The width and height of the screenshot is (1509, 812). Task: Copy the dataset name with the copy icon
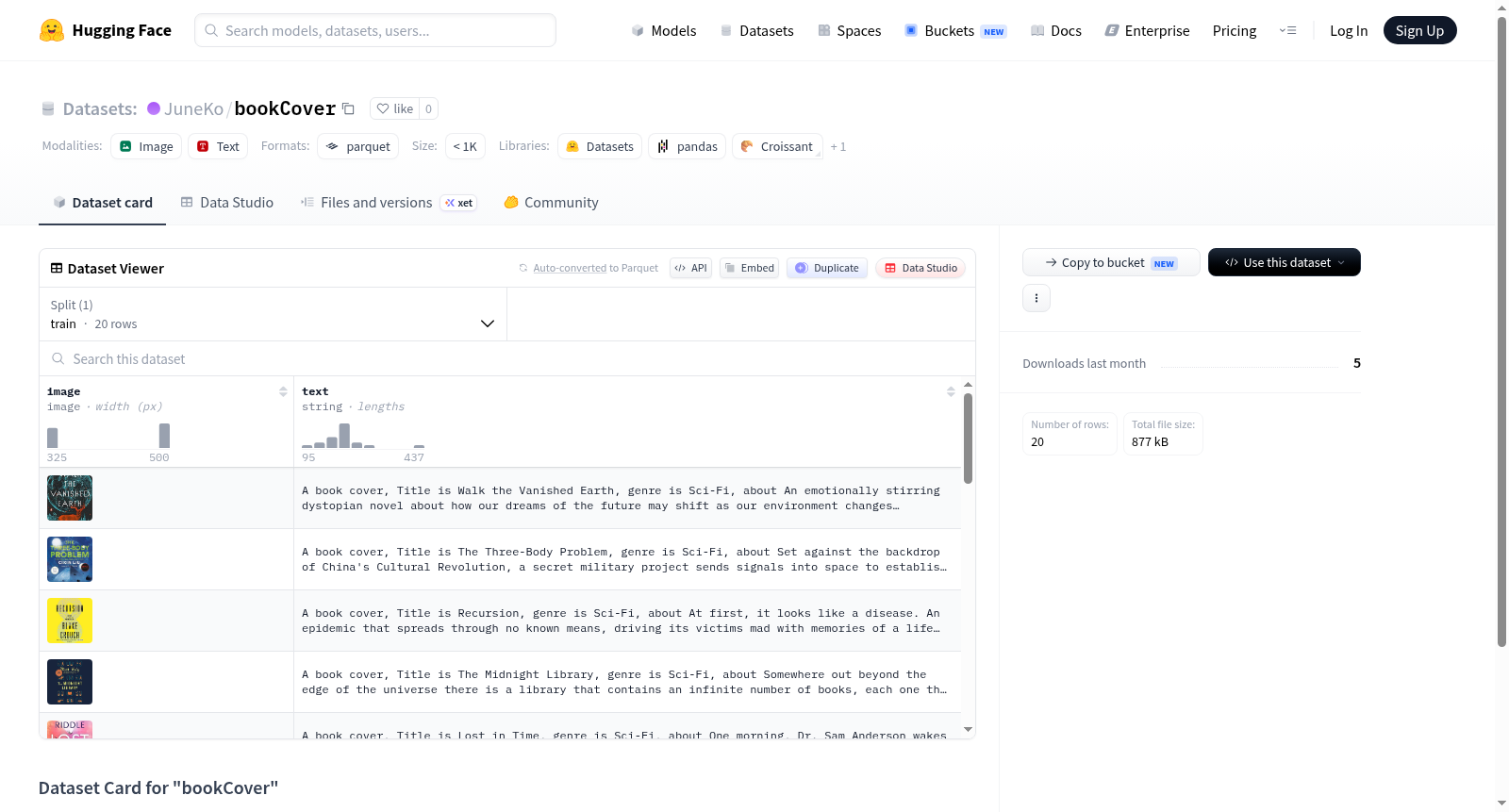pos(348,108)
